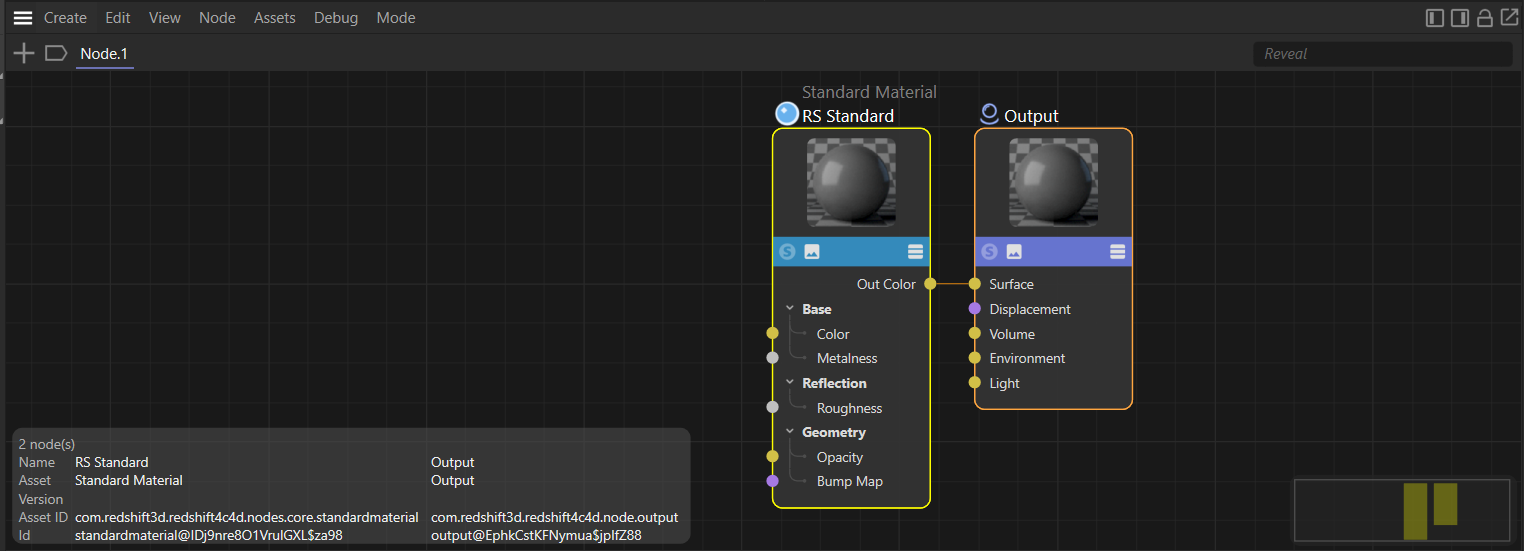The height and width of the screenshot is (551, 1524).
Task: Open the Edit menu
Action: (x=118, y=18)
